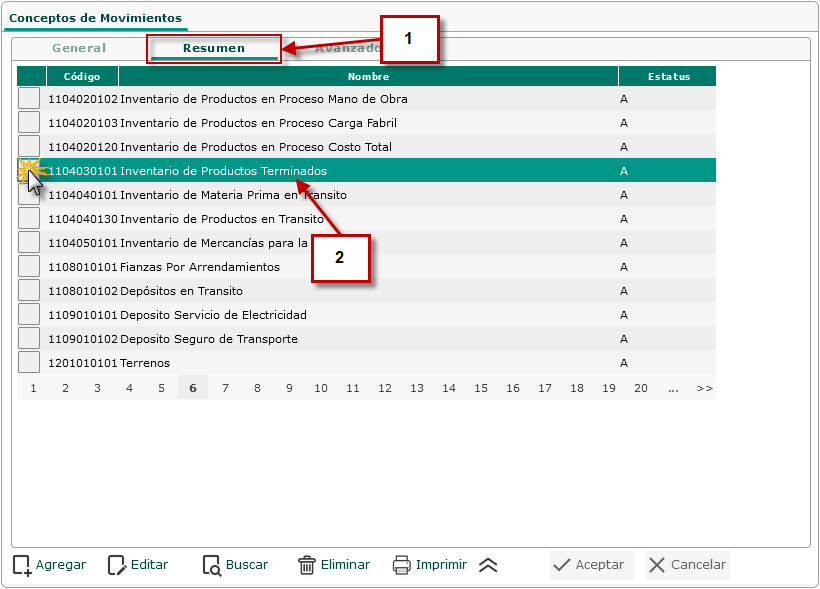The image size is (820, 589).
Task: Go to page 5 of the list
Action: [x=161, y=388]
